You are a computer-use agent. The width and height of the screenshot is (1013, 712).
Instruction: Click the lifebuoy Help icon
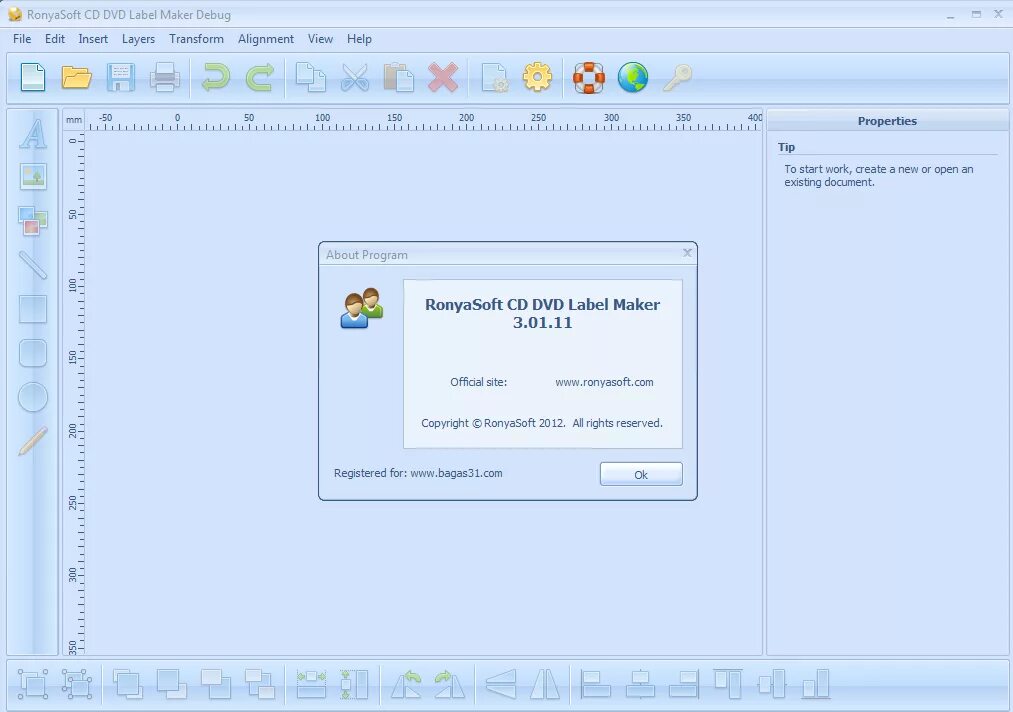point(589,78)
